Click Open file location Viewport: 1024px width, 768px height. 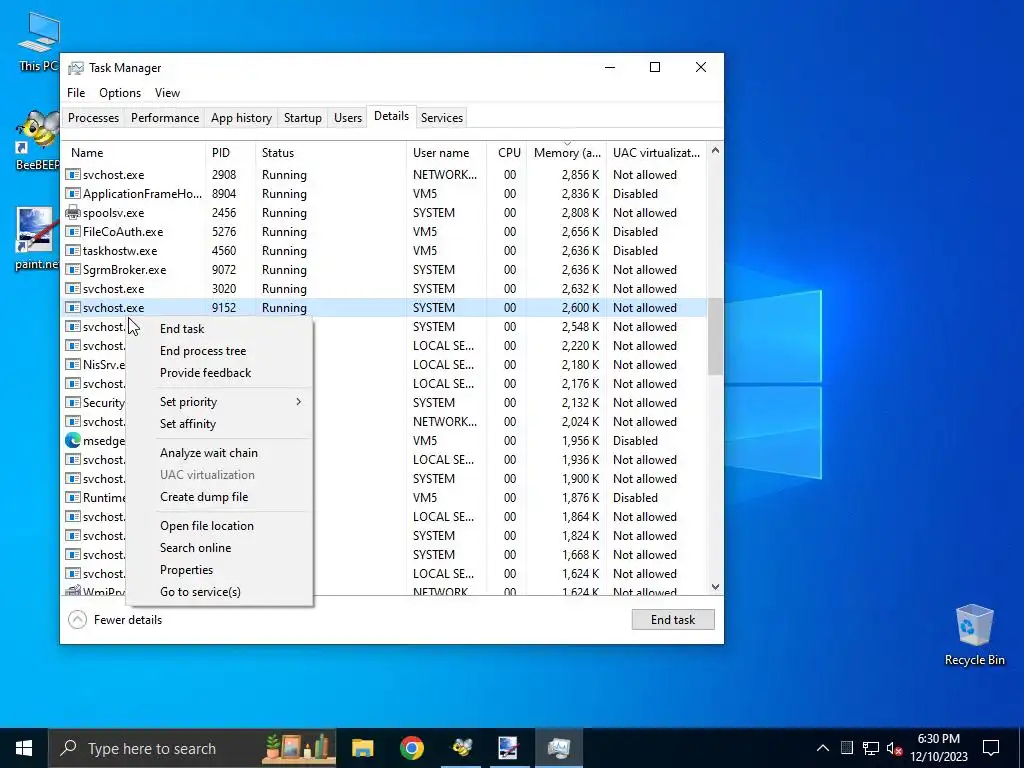click(x=207, y=526)
